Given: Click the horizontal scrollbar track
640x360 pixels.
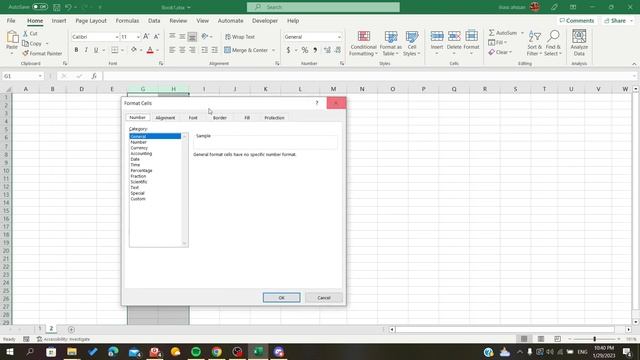Looking at the screenshot, I should point(505,329).
